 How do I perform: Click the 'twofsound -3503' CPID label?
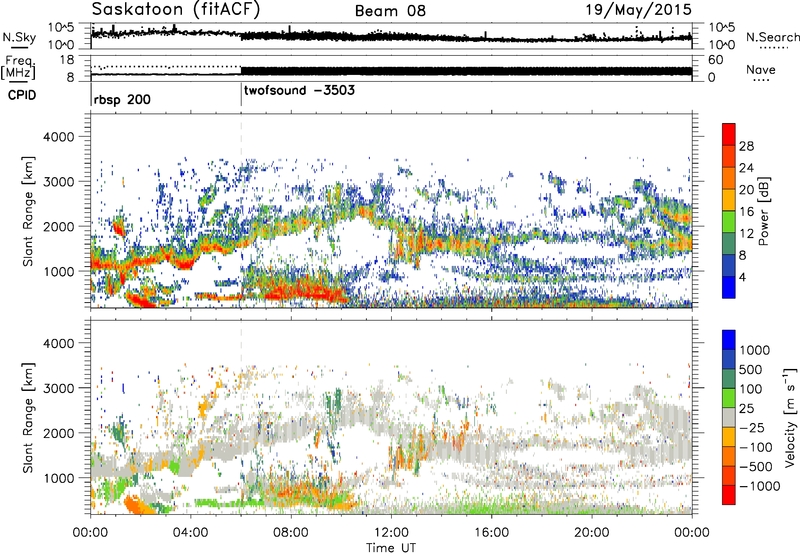click(299, 91)
